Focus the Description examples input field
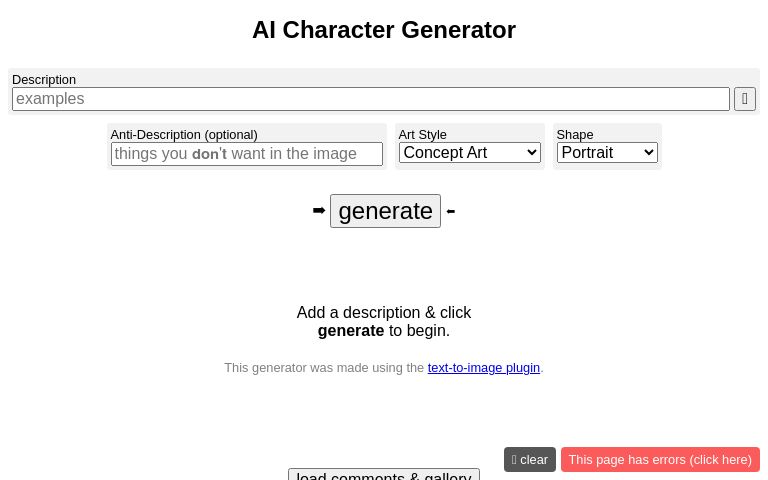This screenshot has width=768, height=480. tap(370, 99)
